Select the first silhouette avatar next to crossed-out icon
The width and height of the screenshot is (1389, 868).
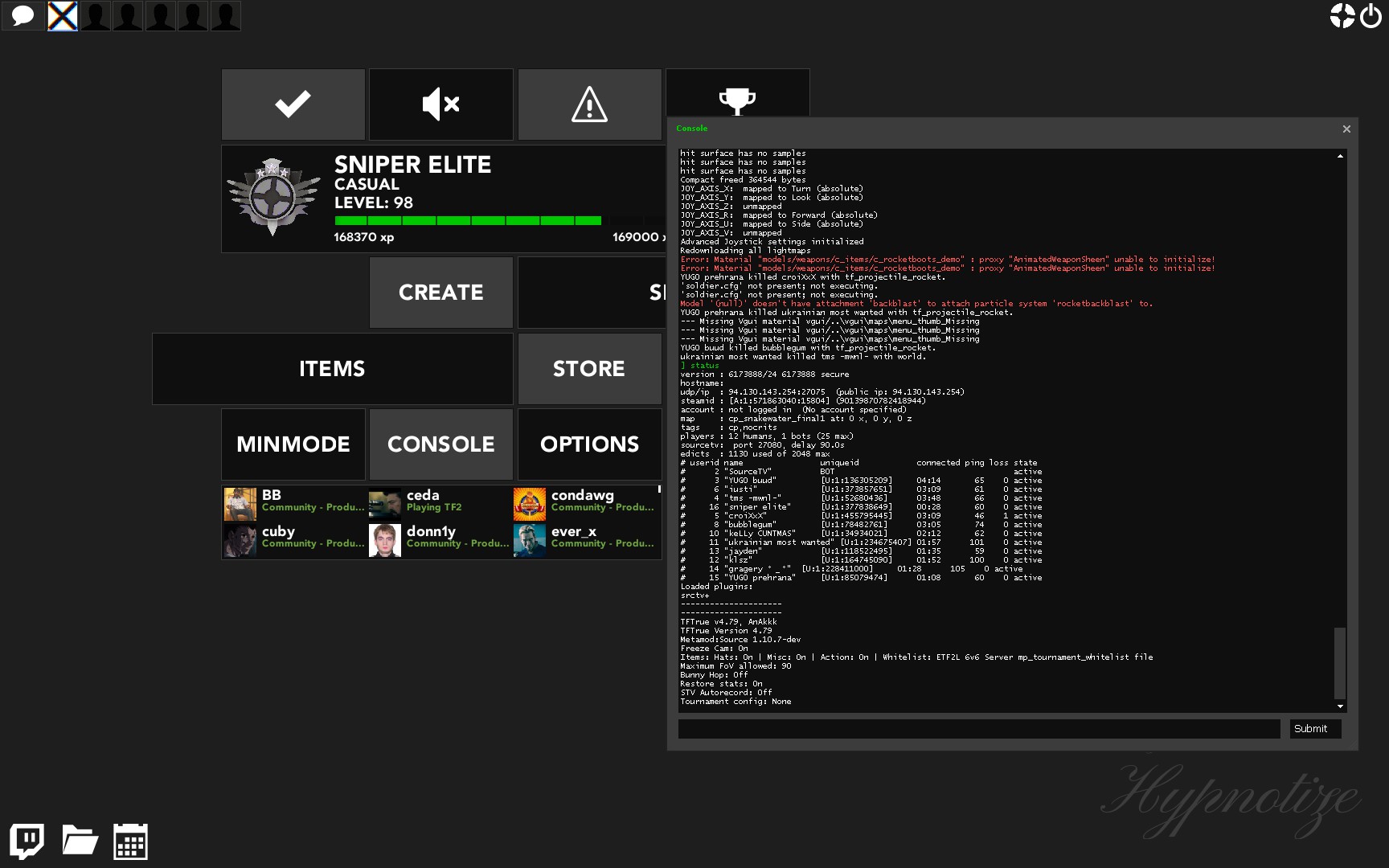(96, 15)
